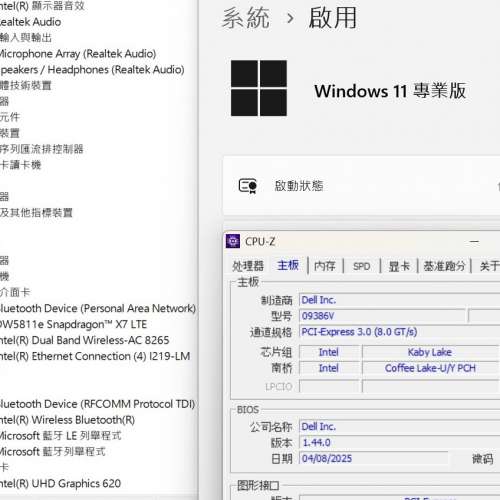Select Snapdragon X7 LTE device
The height and width of the screenshot is (500, 500).
pos(73,324)
